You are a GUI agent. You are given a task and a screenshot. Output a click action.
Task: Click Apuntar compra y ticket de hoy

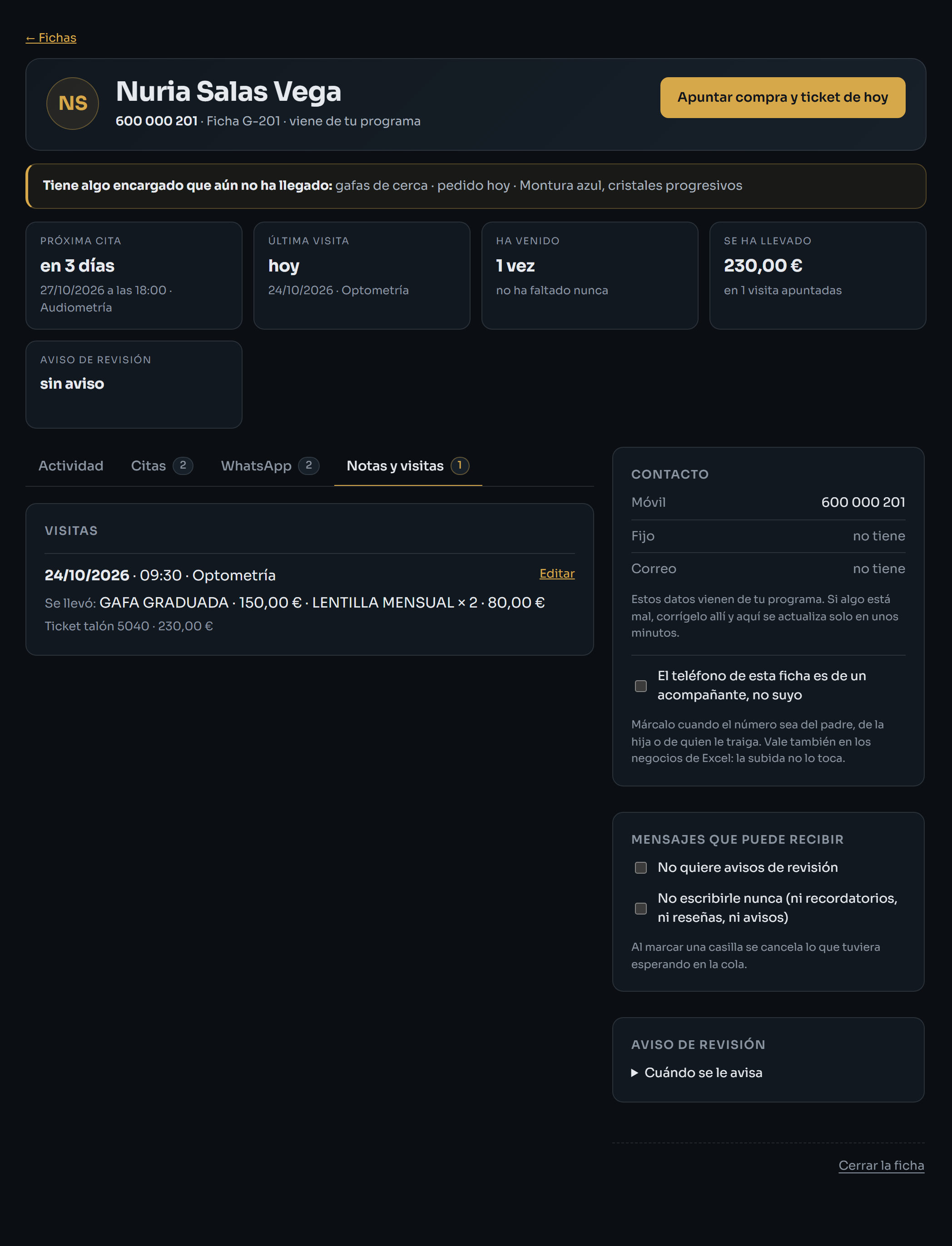coord(783,98)
